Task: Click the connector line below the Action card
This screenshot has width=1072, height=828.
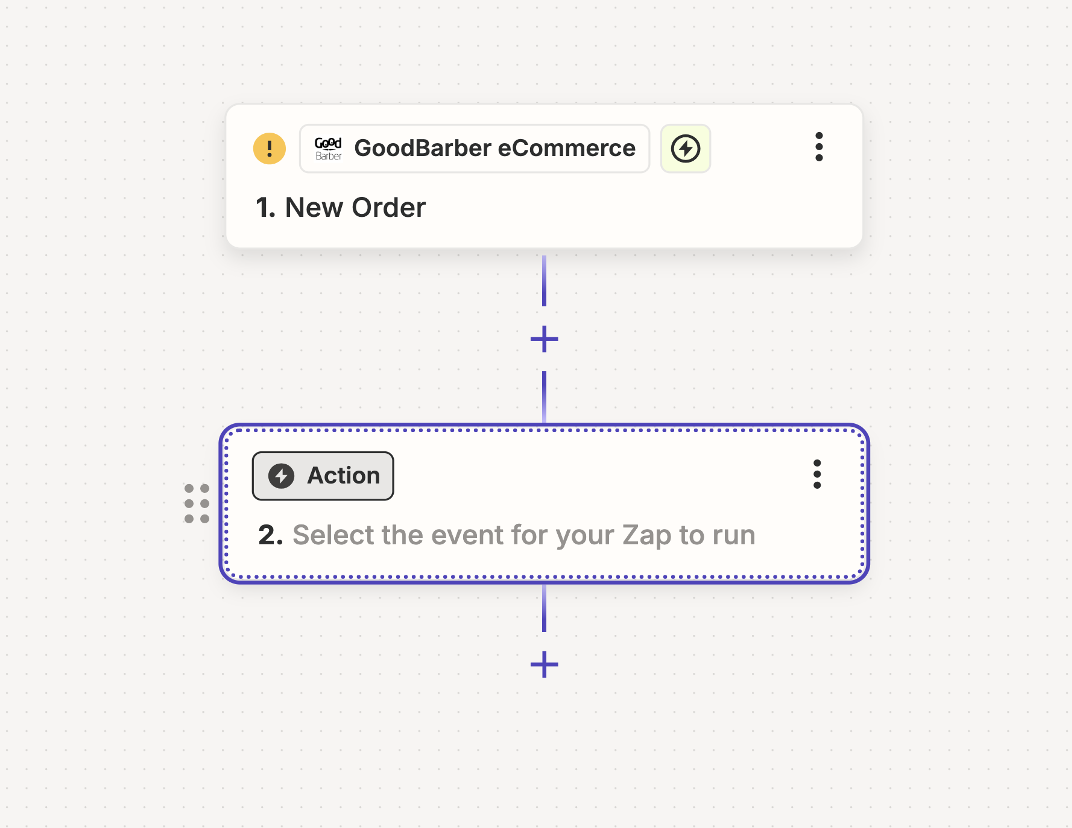Action: (x=544, y=608)
